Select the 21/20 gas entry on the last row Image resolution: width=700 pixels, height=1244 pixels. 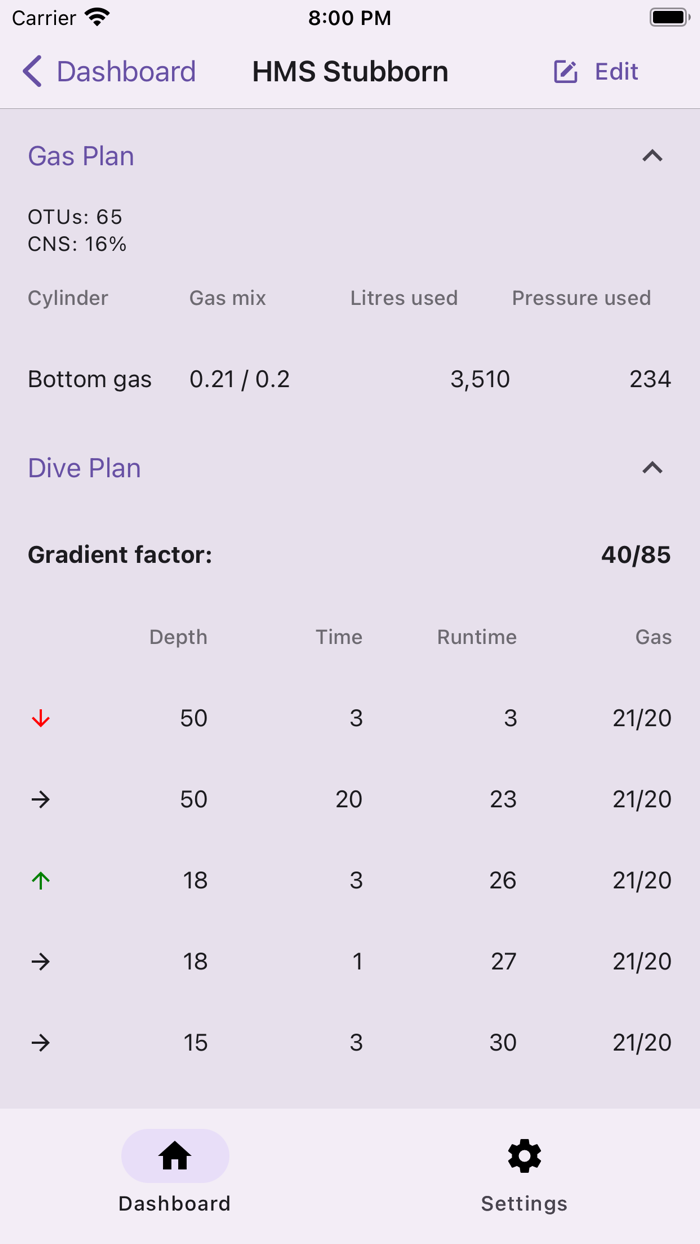coord(641,1043)
